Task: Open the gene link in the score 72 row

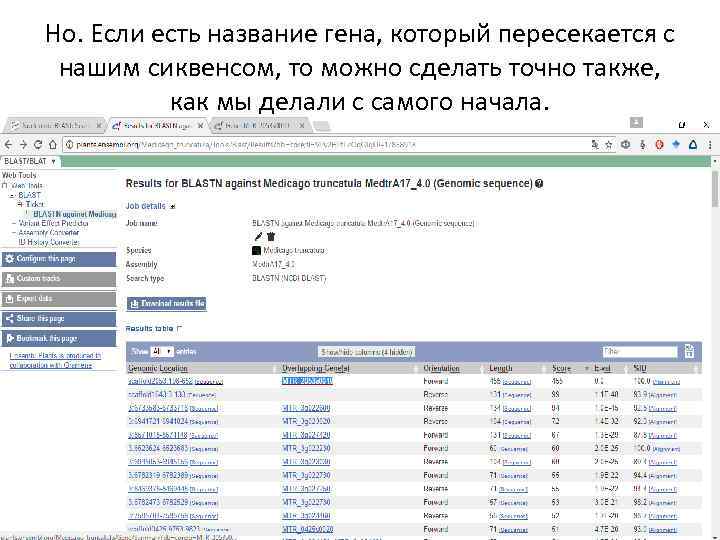Action: click(x=306, y=421)
